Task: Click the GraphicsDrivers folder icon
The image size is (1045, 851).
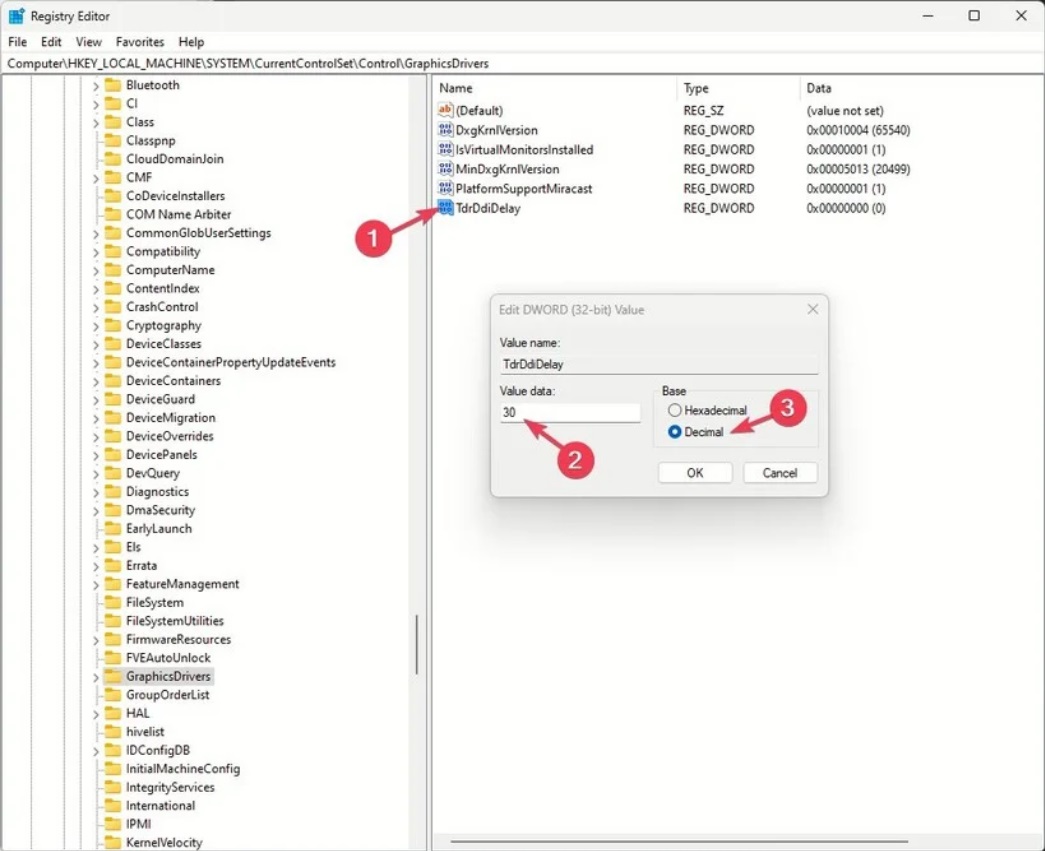Action: coord(113,676)
